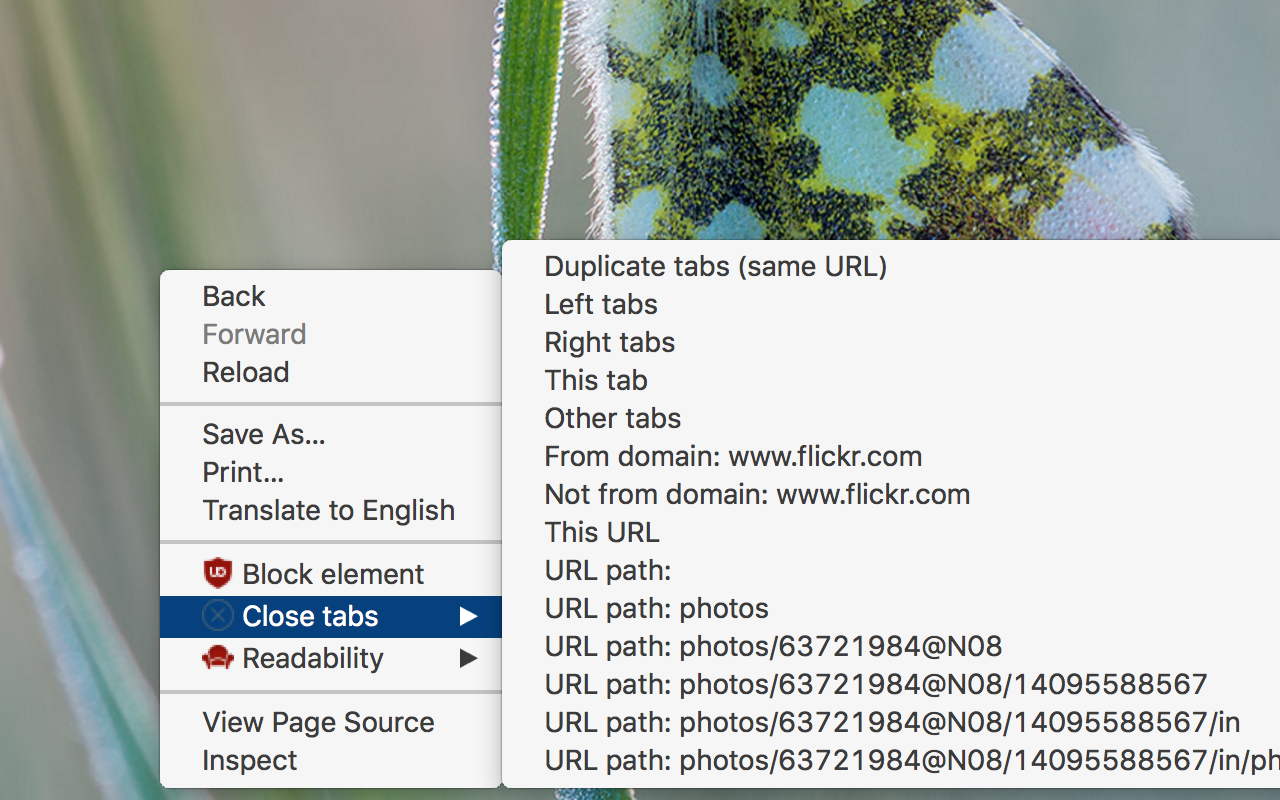The image size is (1280, 800).
Task: Open Save As from the menu
Action: click(x=264, y=434)
